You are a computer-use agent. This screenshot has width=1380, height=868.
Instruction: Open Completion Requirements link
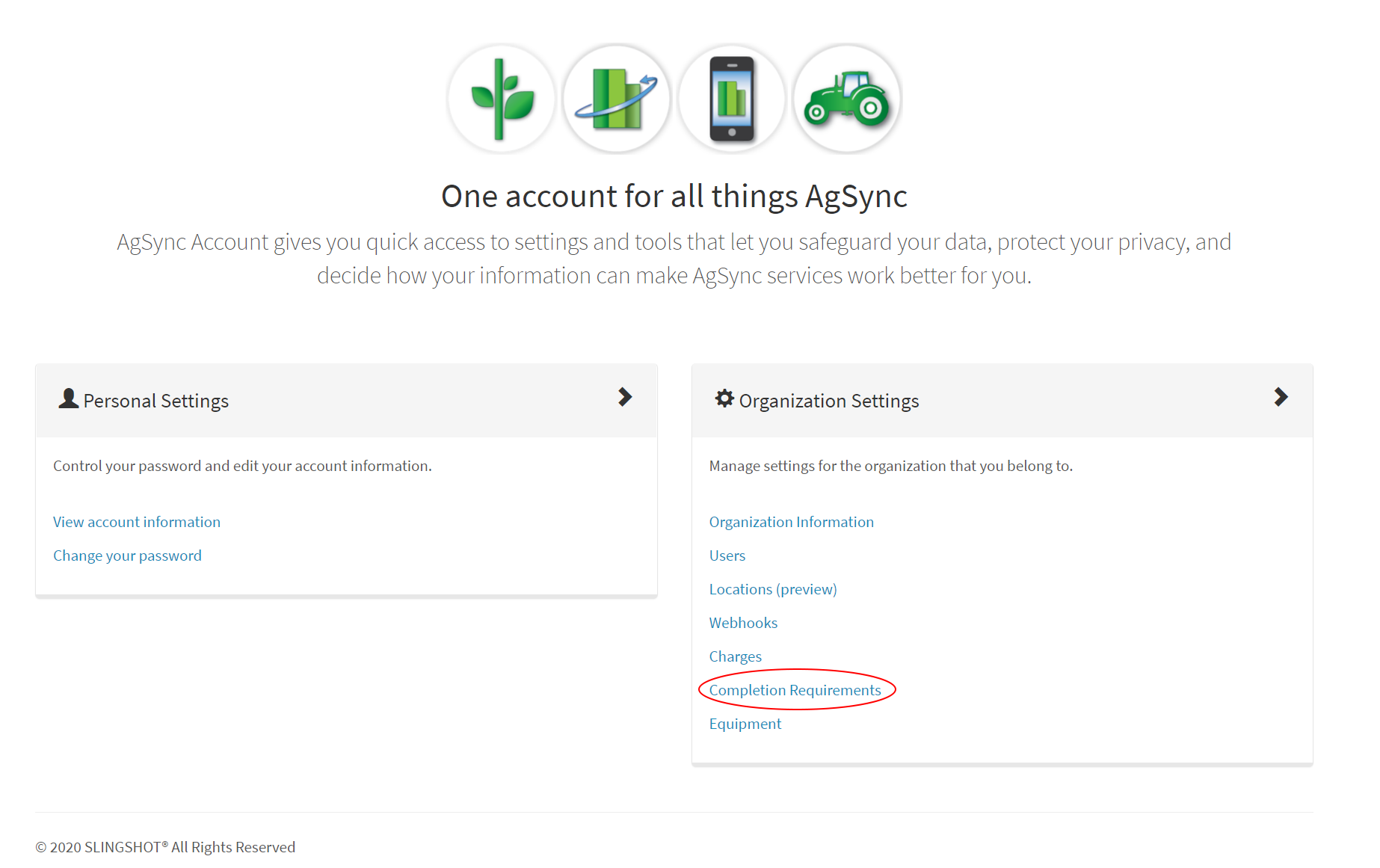[x=795, y=690]
